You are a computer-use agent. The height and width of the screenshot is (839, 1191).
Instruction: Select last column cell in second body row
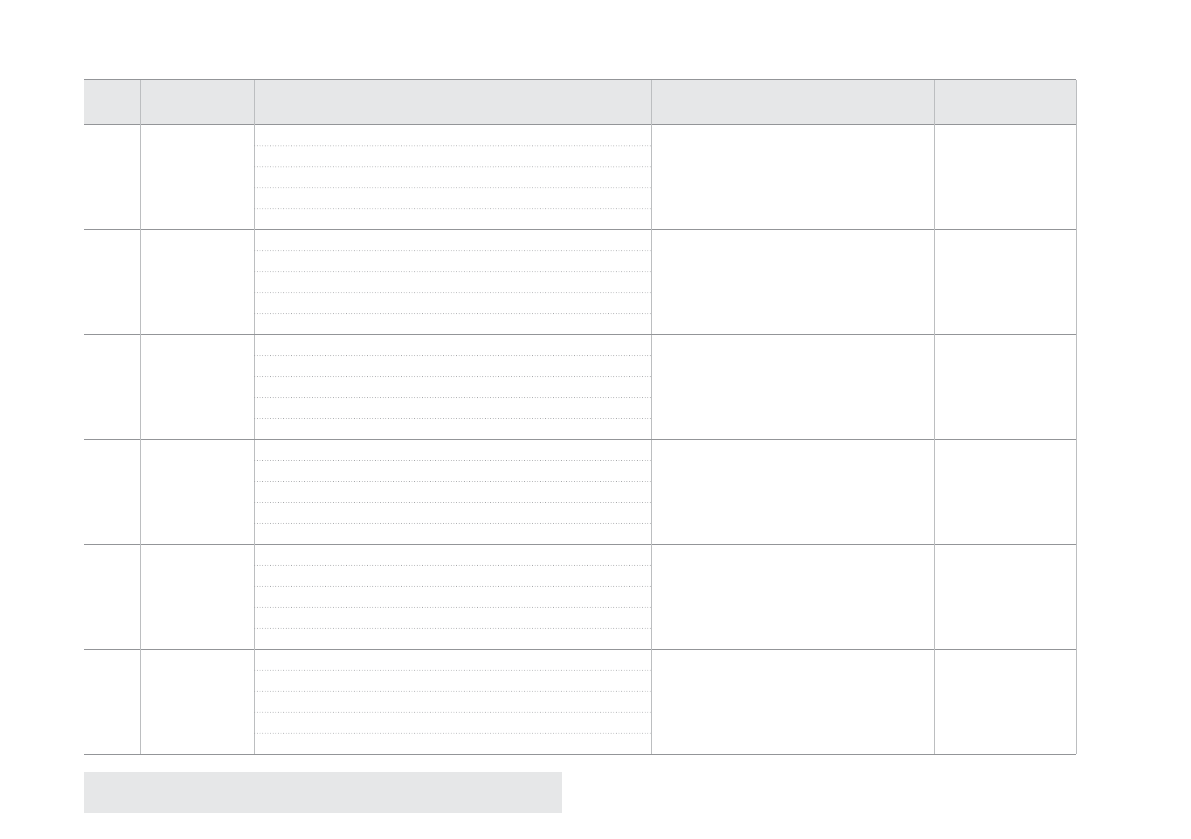tap(1005, 282)
